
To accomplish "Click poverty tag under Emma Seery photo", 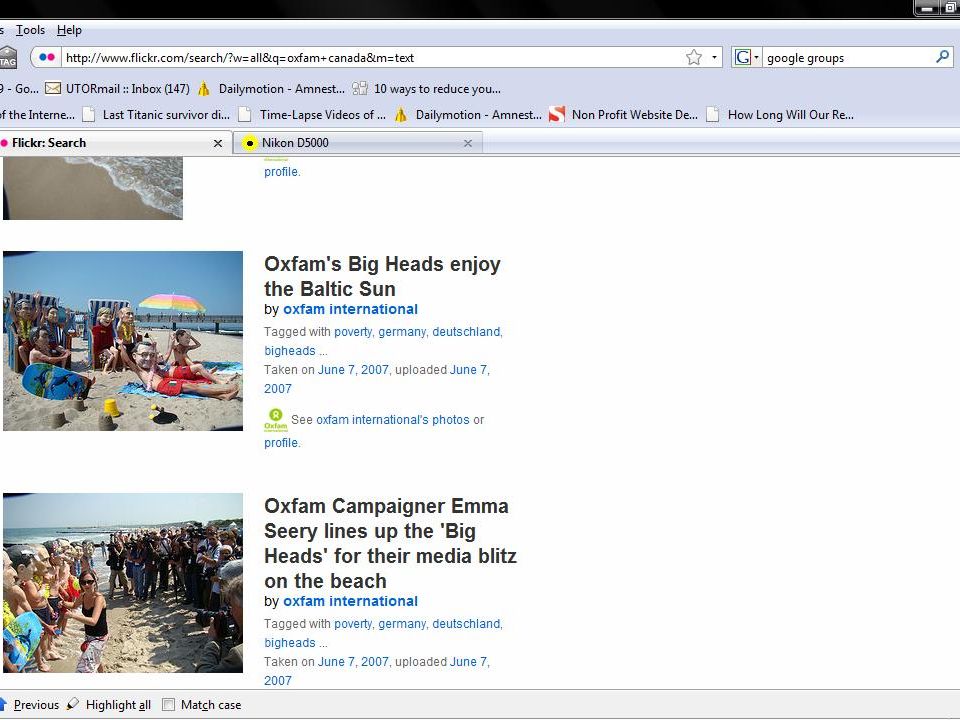I will pos(353,624).
